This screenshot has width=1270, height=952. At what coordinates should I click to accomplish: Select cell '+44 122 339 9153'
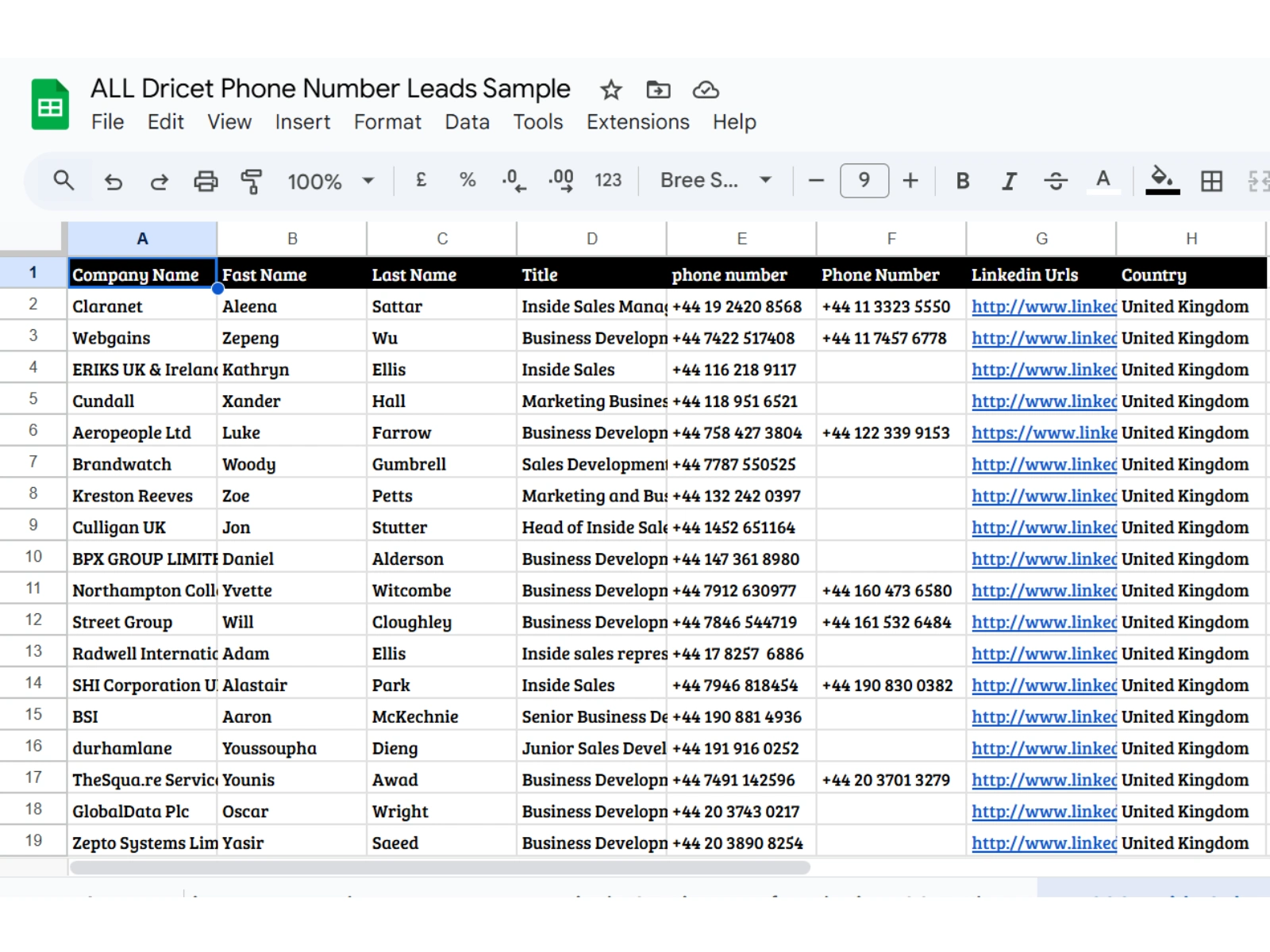point(891,432)
